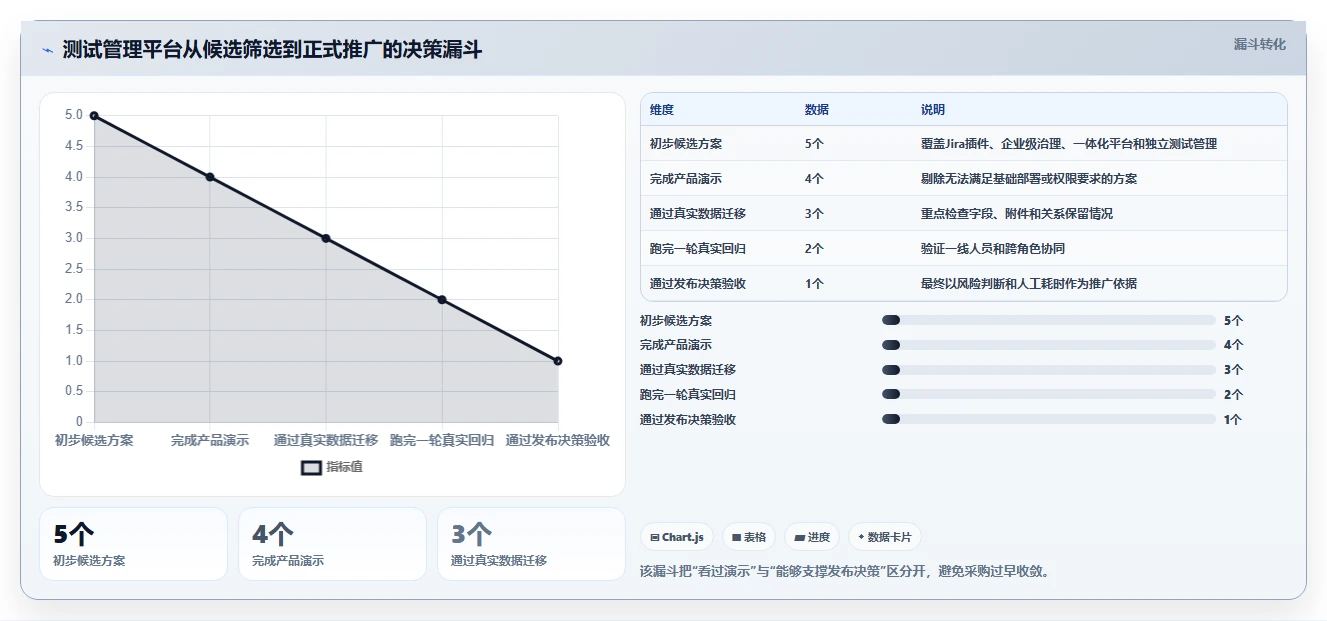1327x621 pixels.
Task: Click the 初步候选方案 progress bar
Action: pos(1048,320)
